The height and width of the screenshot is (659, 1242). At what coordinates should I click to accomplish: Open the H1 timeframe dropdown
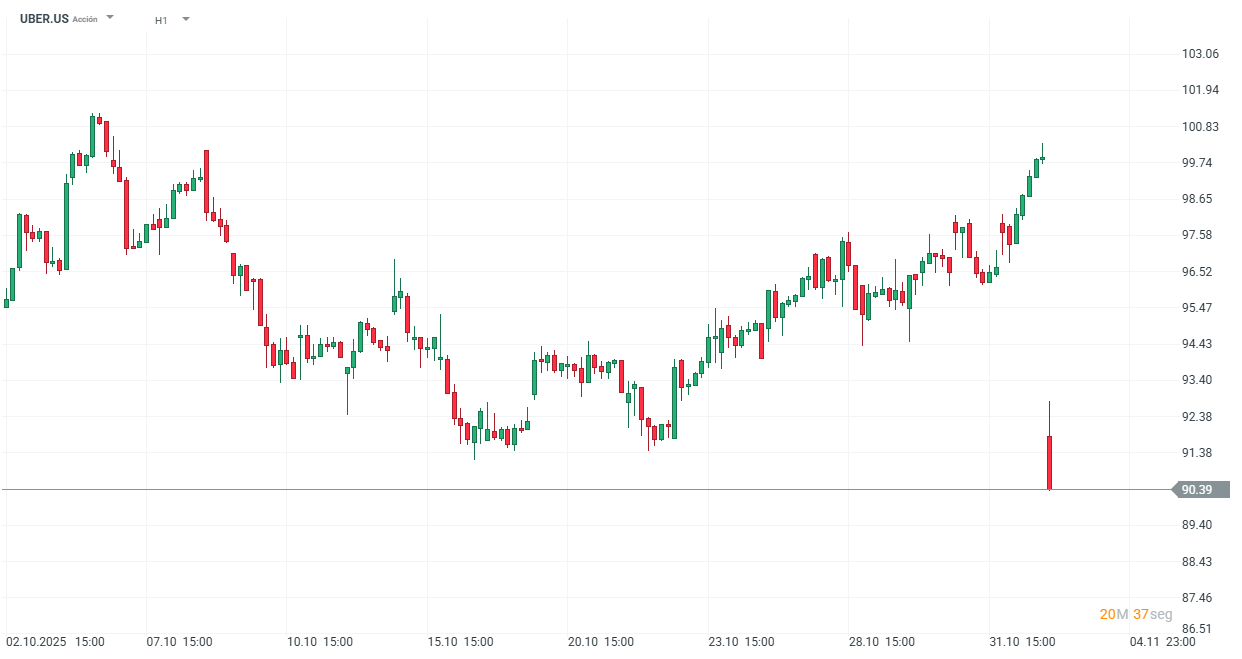click(186, 18)
